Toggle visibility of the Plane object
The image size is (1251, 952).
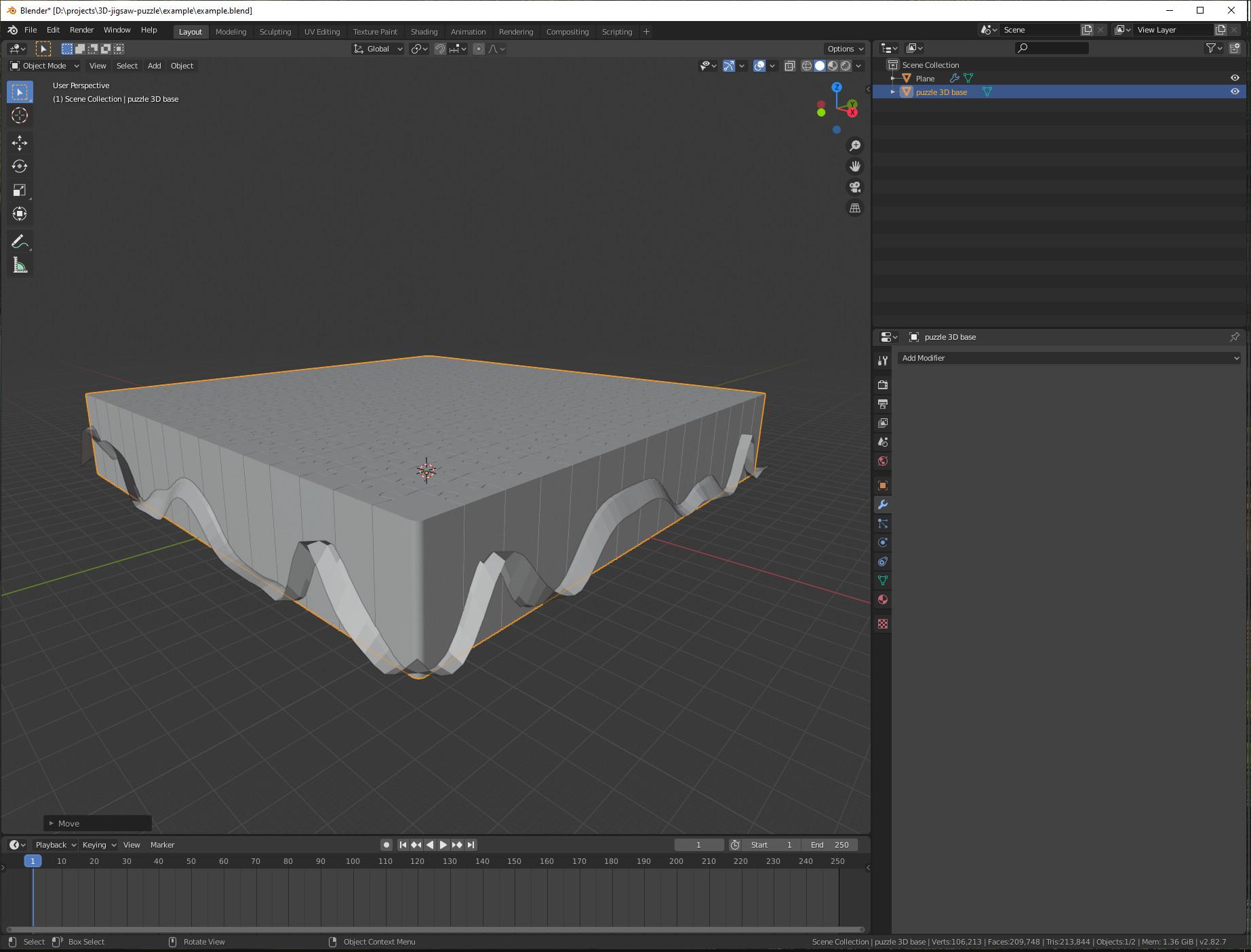click(1235, 77)
